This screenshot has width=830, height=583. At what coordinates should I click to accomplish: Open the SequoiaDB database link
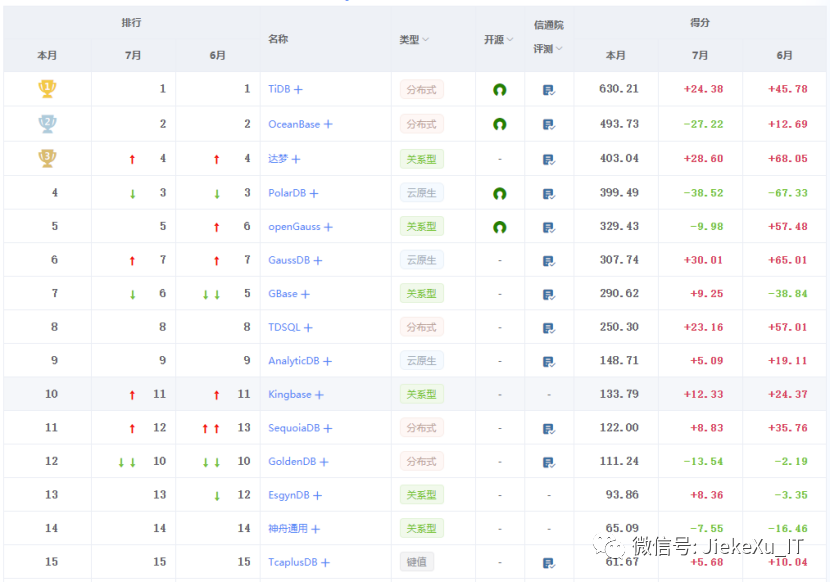tap(294, 428)
